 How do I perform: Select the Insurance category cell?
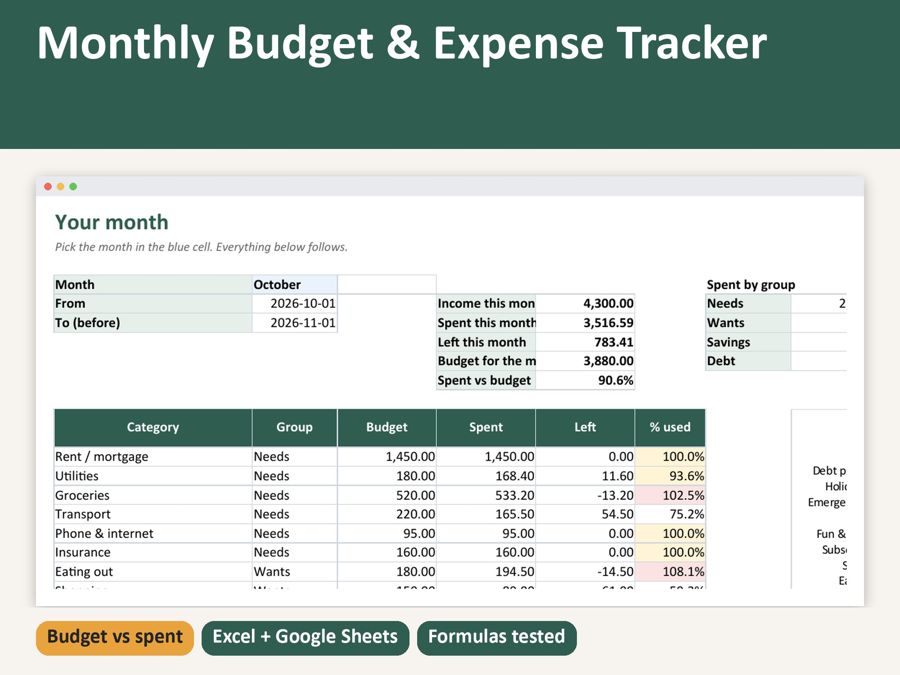tap(153, 552)
